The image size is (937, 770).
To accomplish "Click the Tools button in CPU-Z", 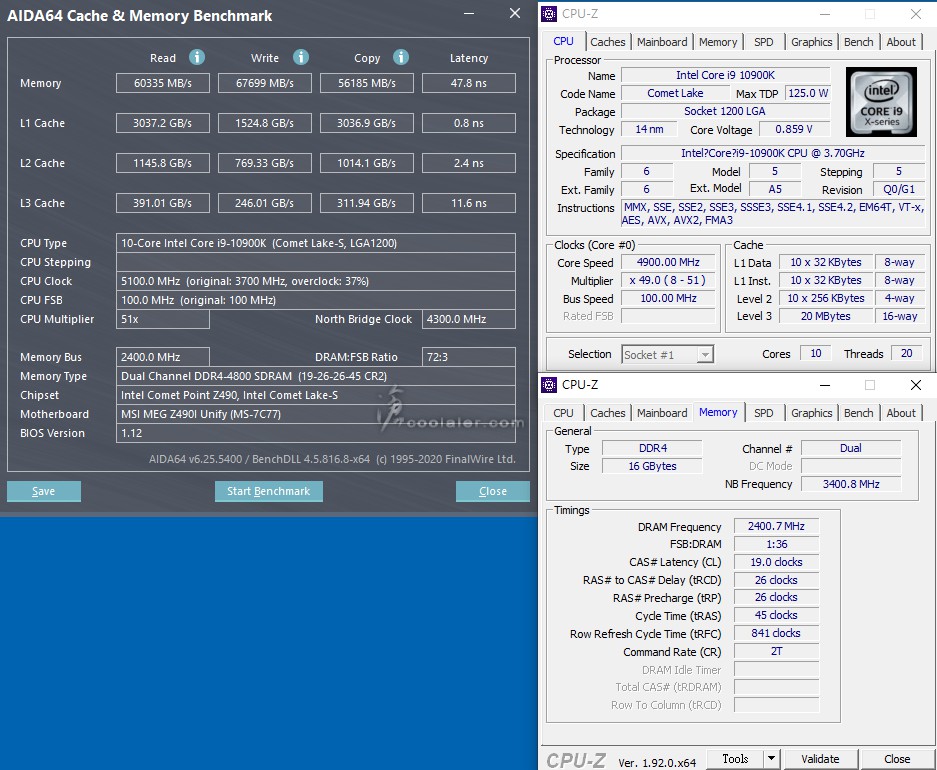I will click(735, 759).
